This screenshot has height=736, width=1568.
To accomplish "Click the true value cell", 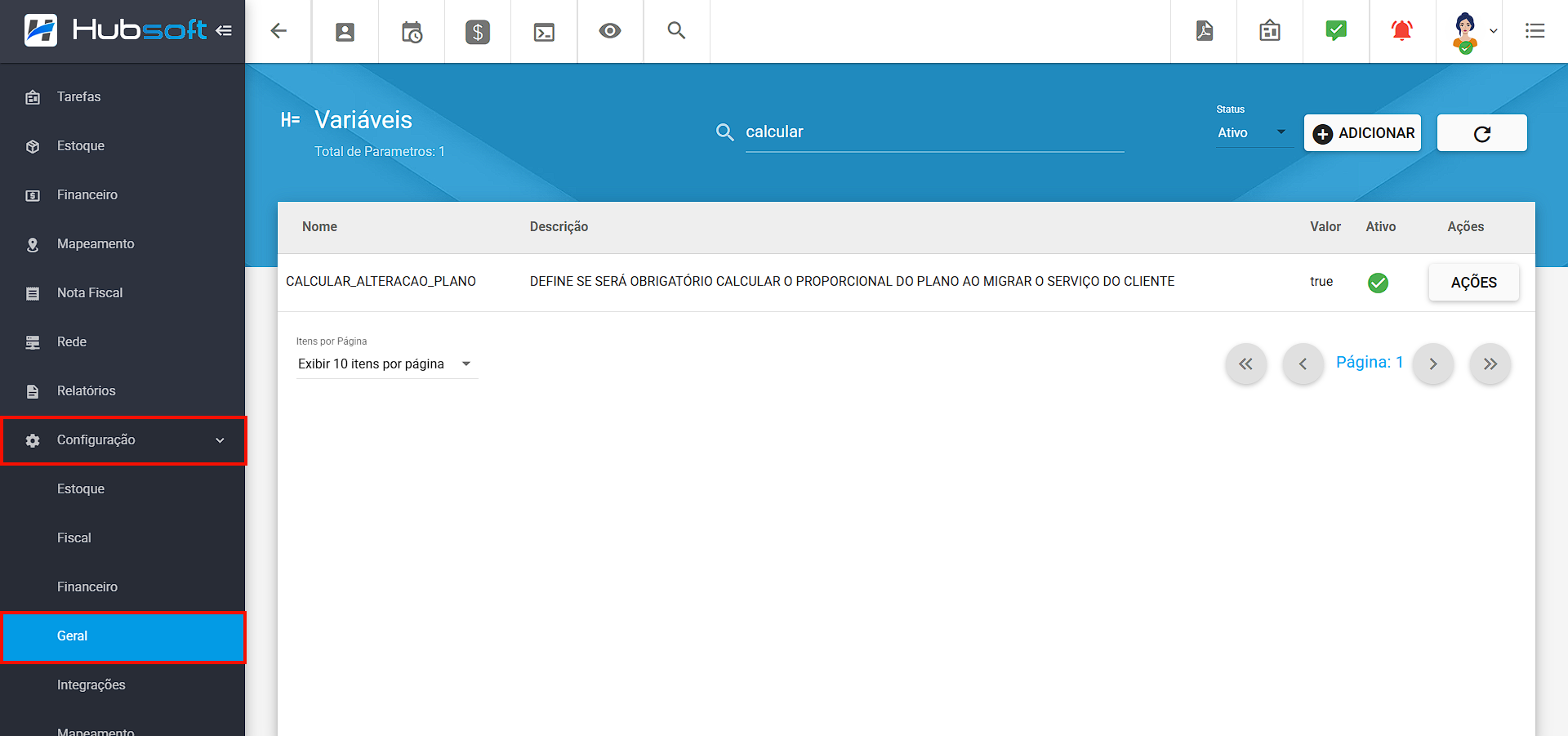I will point(1321,281).
